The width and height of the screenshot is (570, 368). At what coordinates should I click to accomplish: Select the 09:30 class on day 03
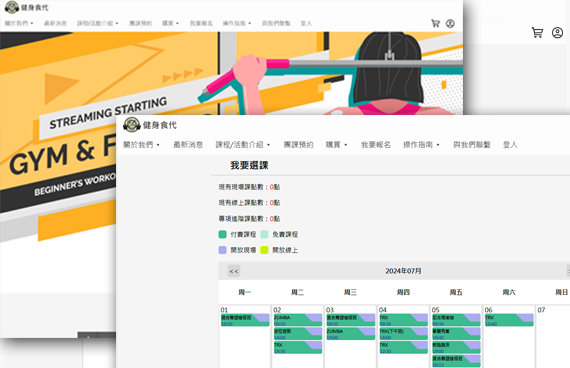(350, 320)
